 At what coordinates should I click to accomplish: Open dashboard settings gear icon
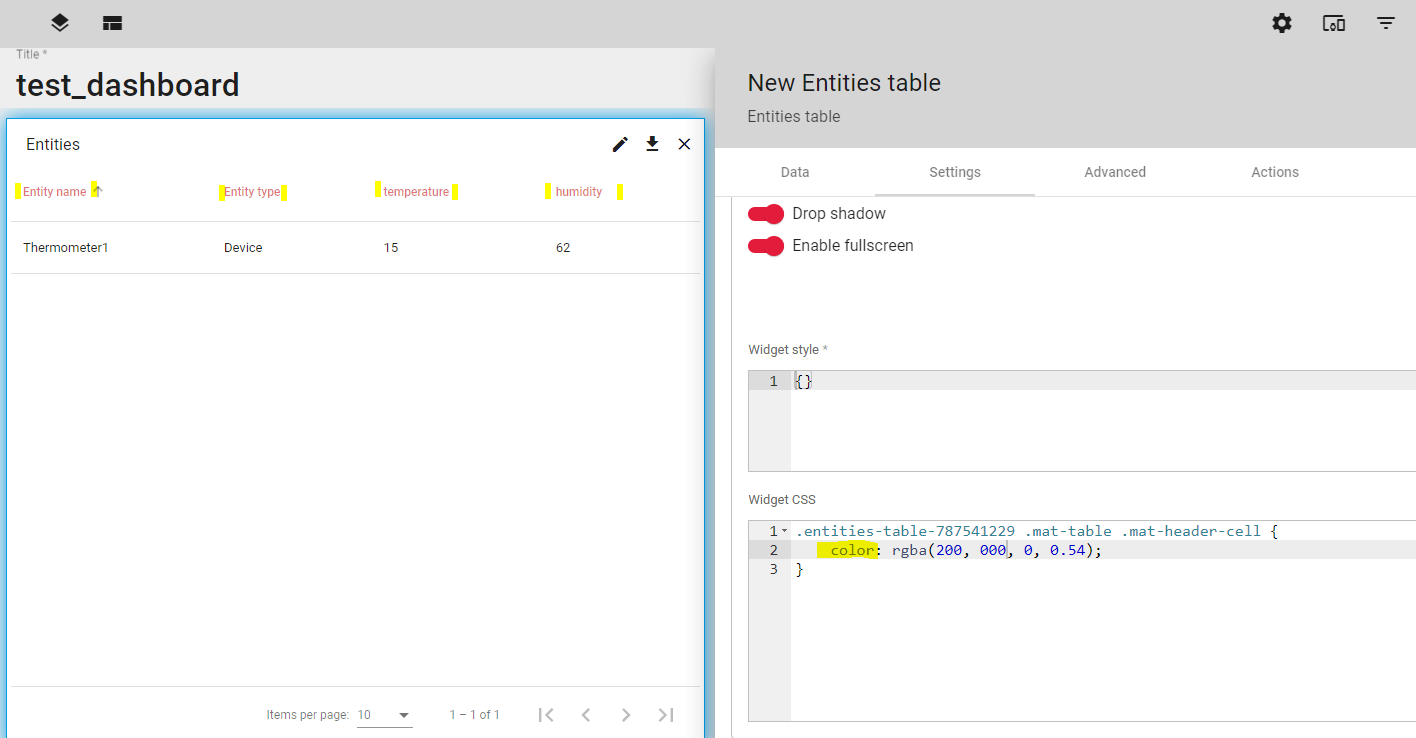coord(1282,23)
